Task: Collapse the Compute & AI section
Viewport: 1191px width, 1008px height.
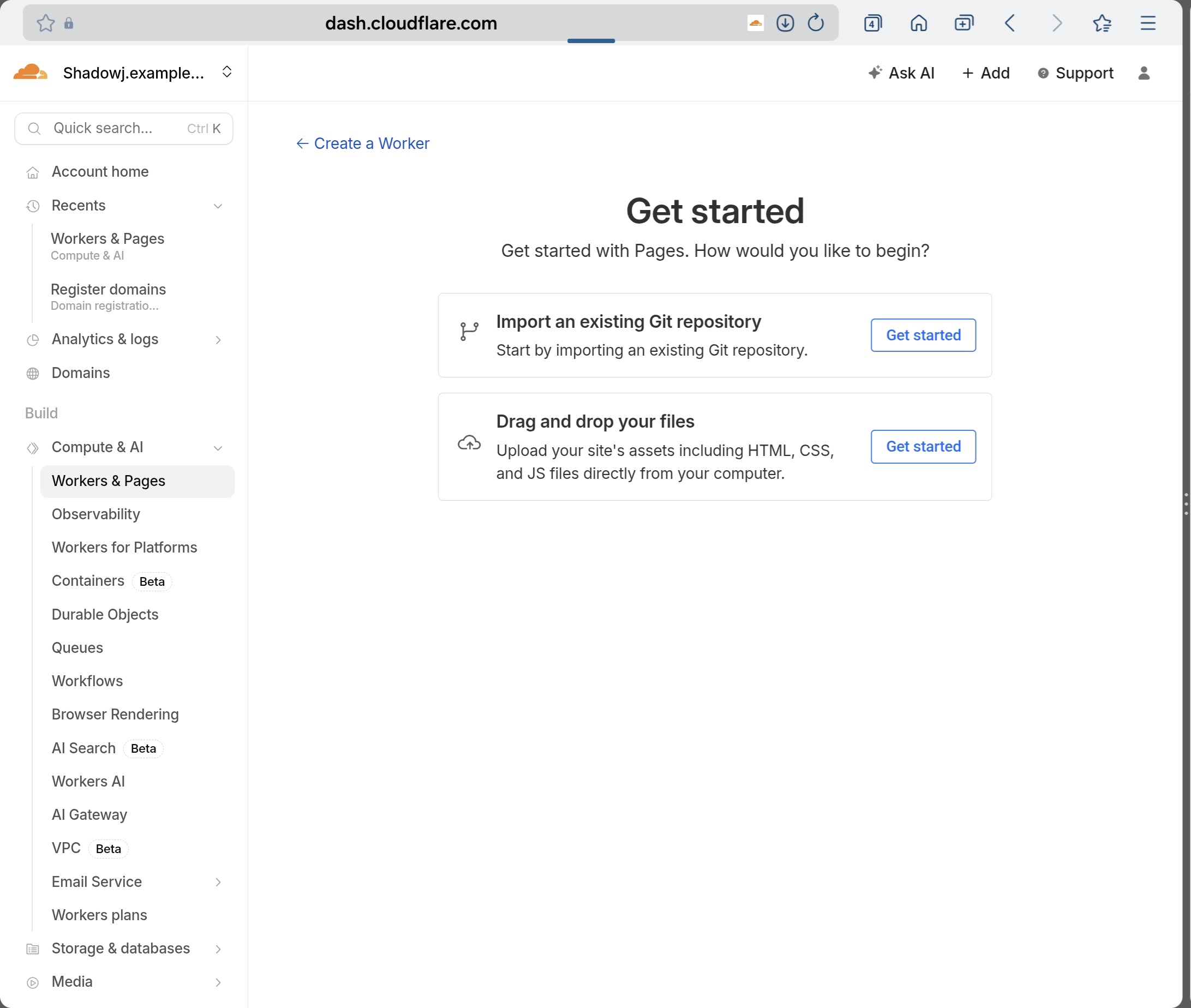Action: click(x=218, y=448)
